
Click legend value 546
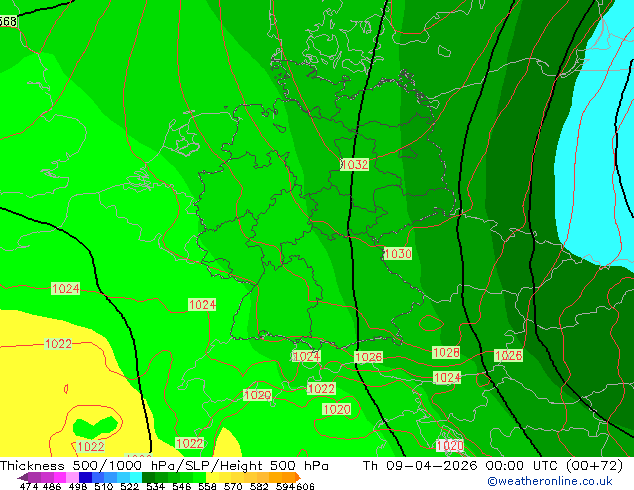181,486
